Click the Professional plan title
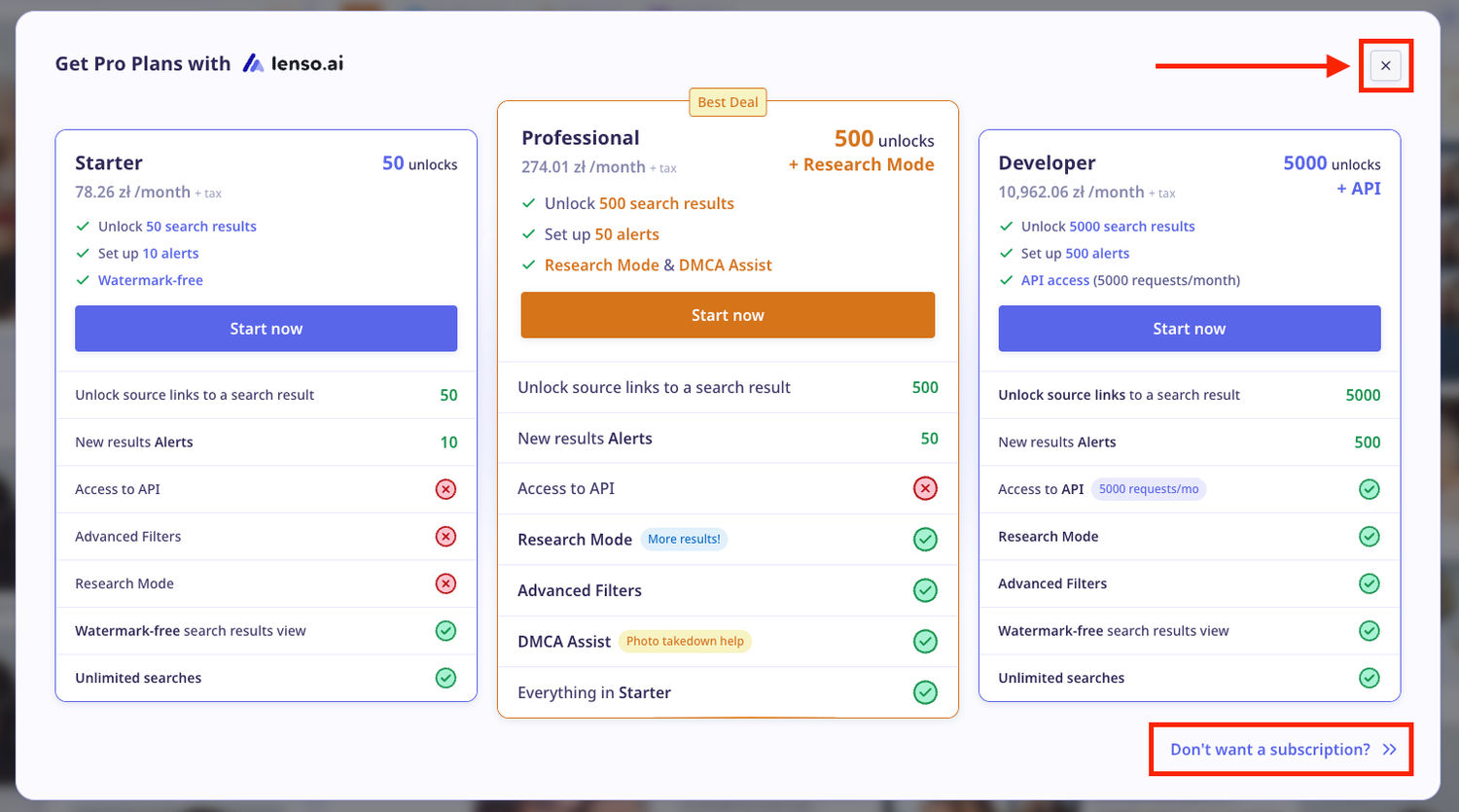 [x=581, y=138]
